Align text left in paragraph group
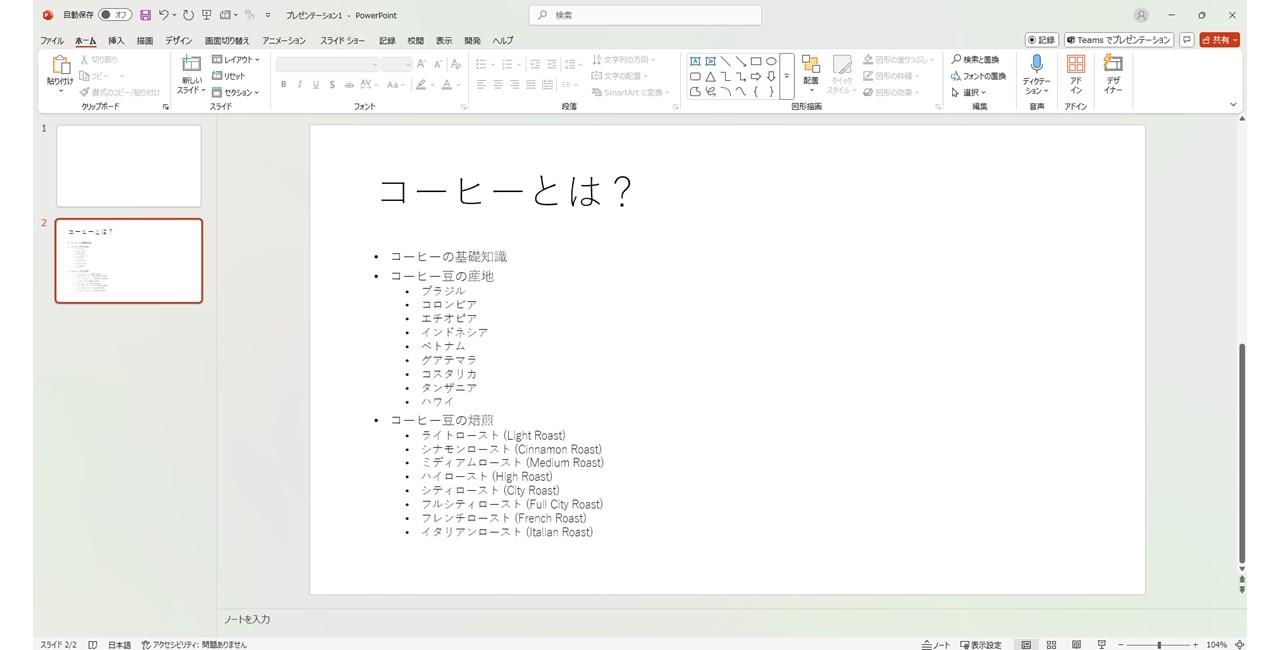 (x=481, y=85)
